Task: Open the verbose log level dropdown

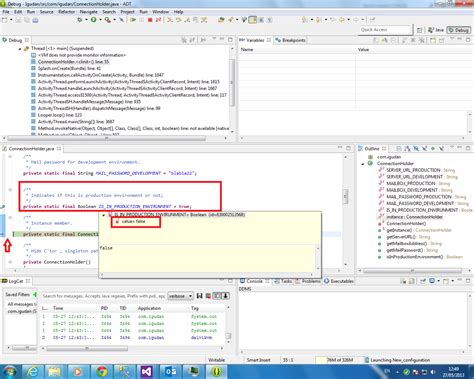Action: (x=181, y=296)
